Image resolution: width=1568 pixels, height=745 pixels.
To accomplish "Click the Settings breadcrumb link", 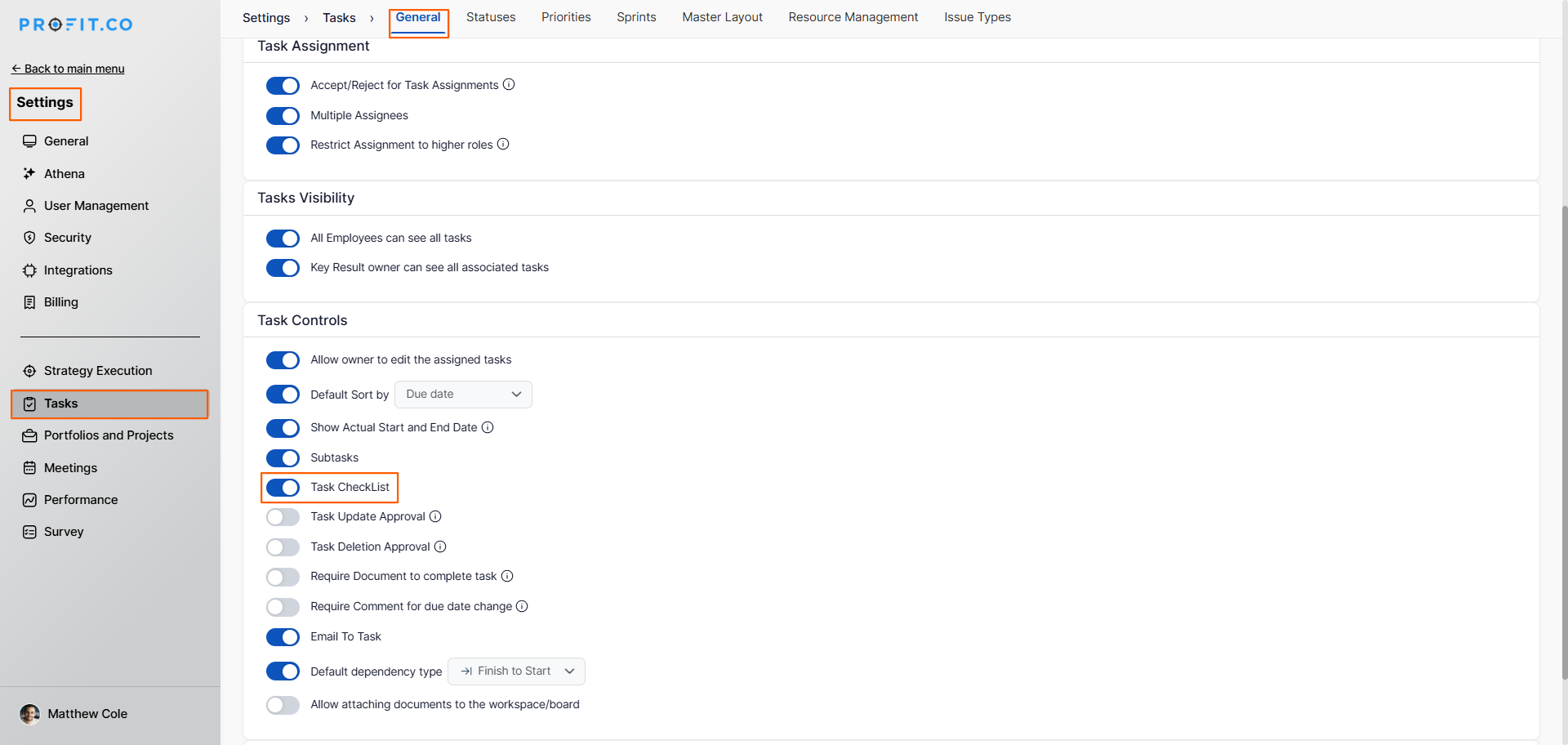I will click(x=266, y=18).
